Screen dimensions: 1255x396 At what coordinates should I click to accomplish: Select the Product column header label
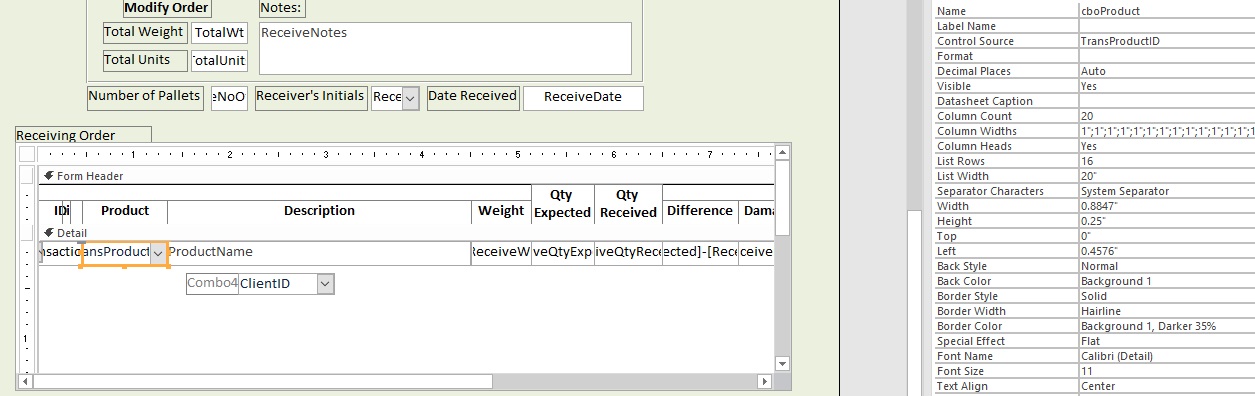tap(125, 211)
